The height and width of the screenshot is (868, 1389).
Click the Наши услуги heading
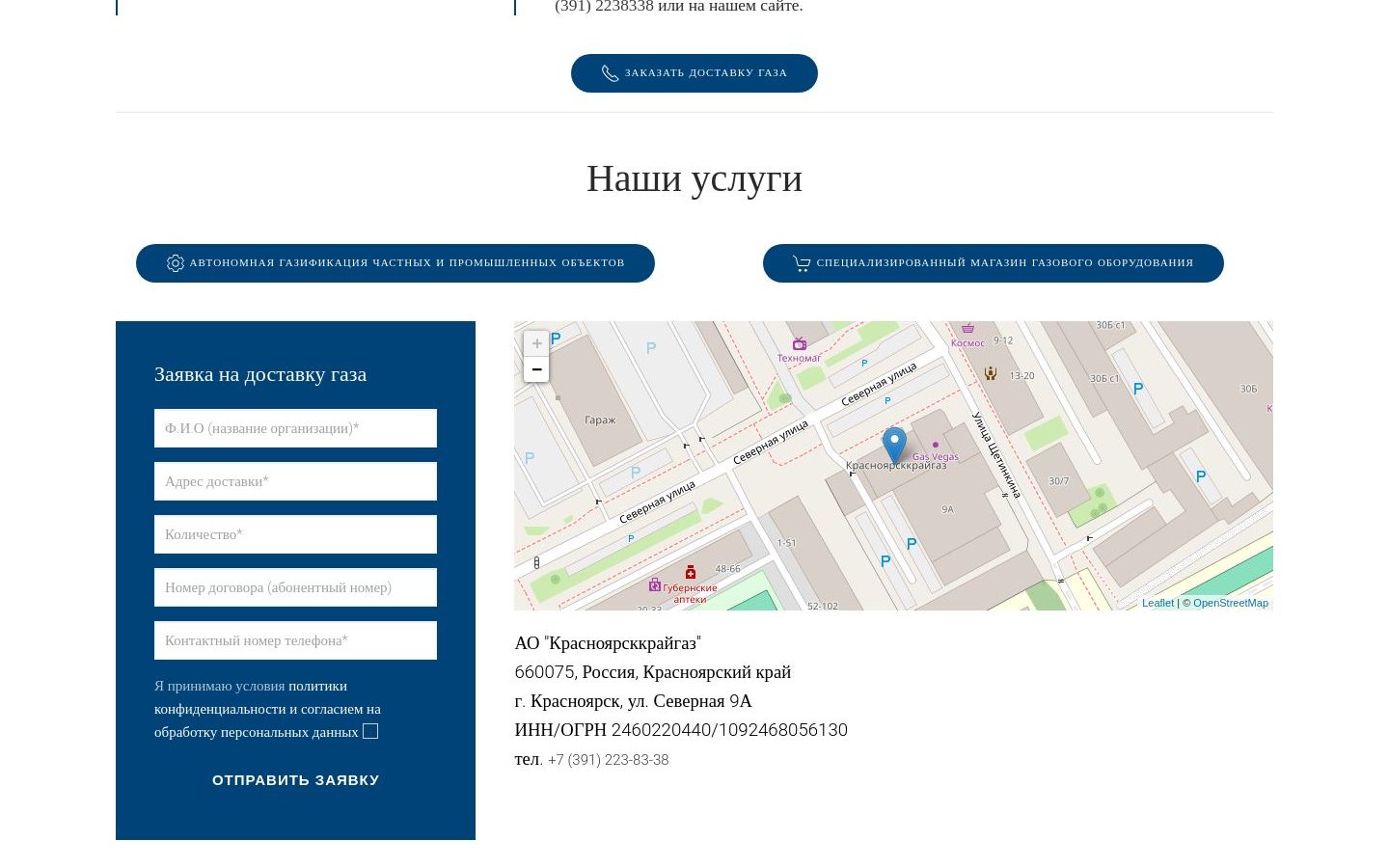(x=694, y=178)
